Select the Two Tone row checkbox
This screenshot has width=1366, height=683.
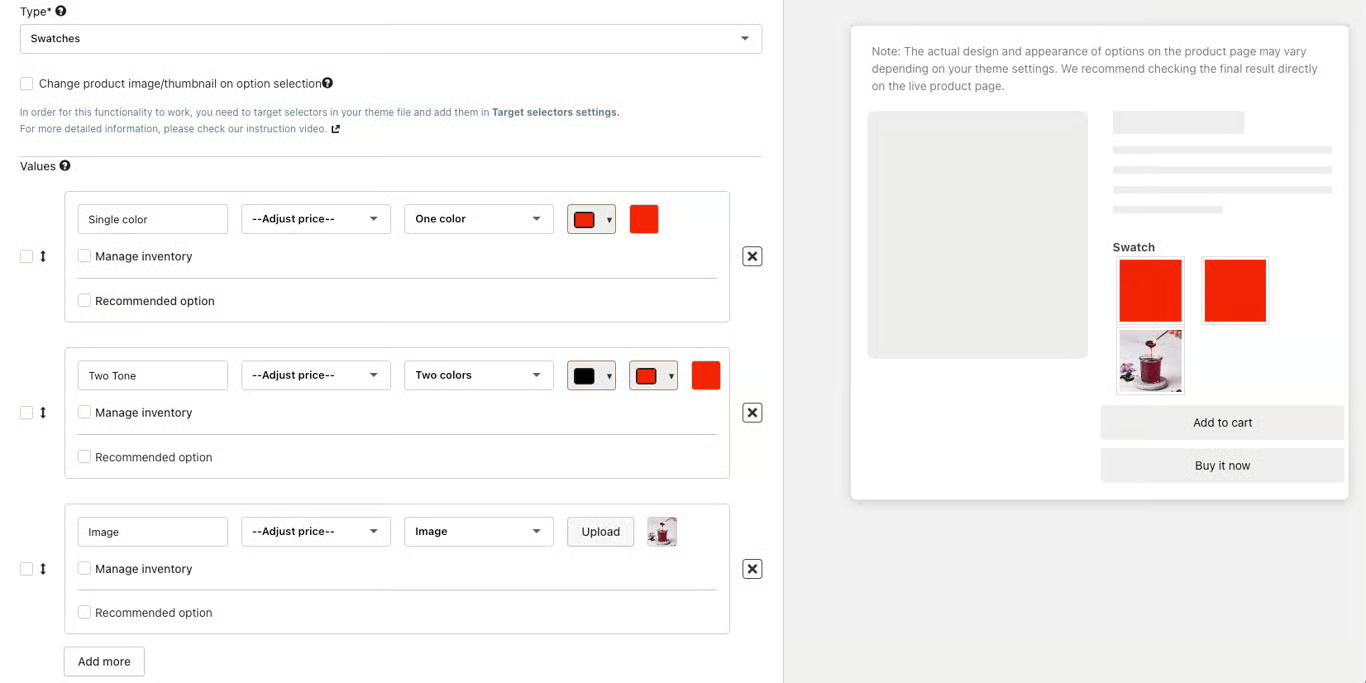(27, 412)
